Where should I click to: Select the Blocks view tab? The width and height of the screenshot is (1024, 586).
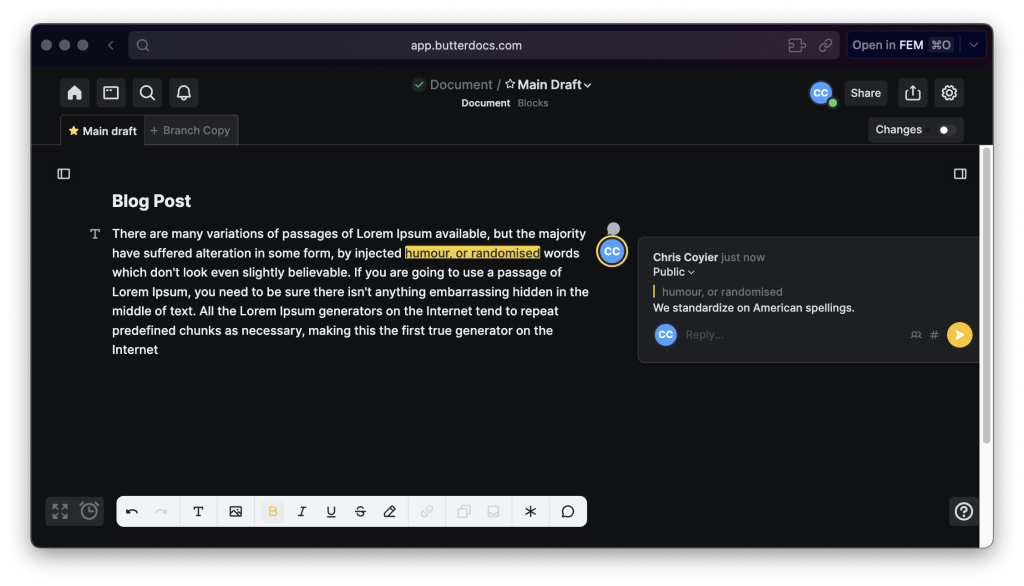[533, 103]
